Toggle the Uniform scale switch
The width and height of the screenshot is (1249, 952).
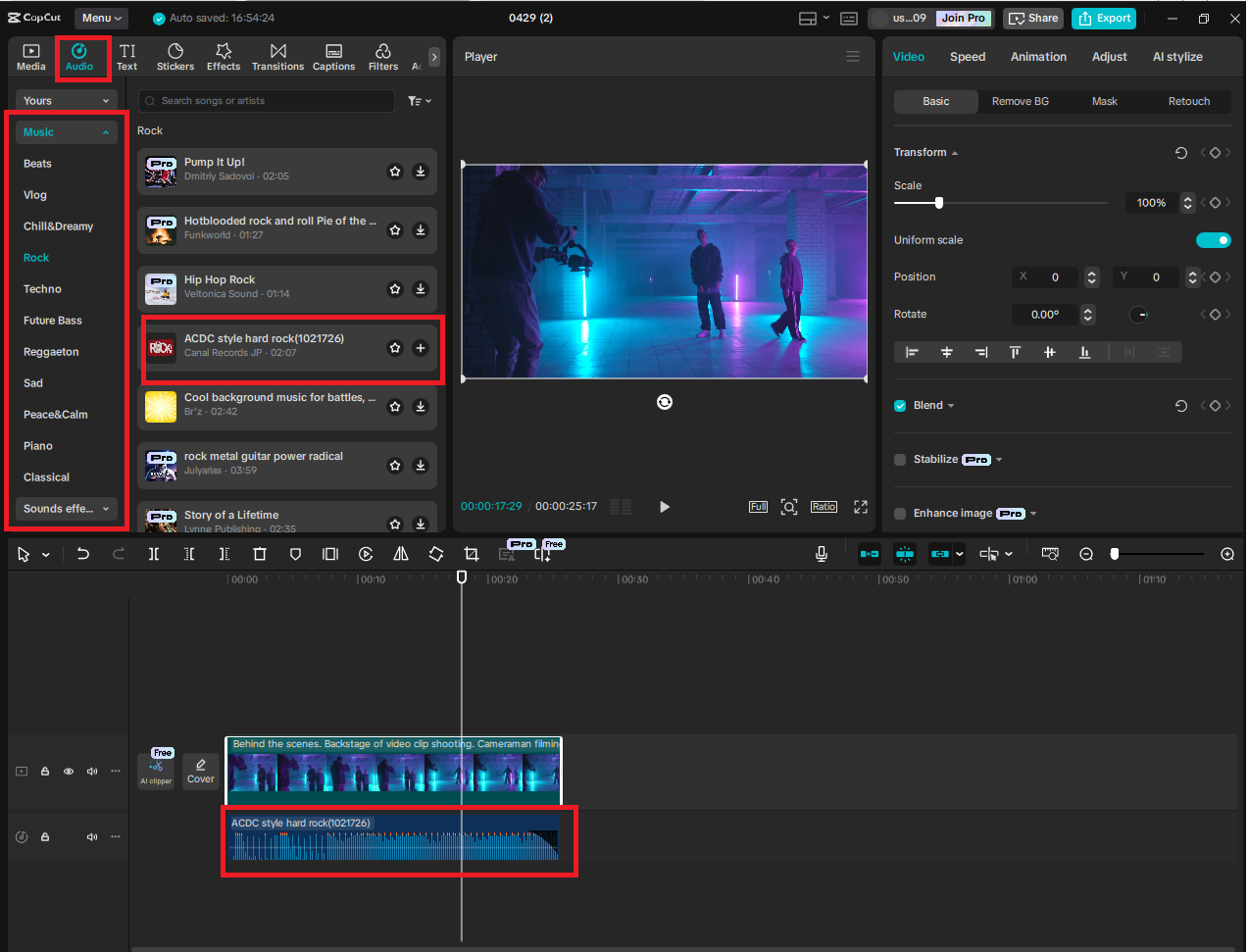(1214, 240)
